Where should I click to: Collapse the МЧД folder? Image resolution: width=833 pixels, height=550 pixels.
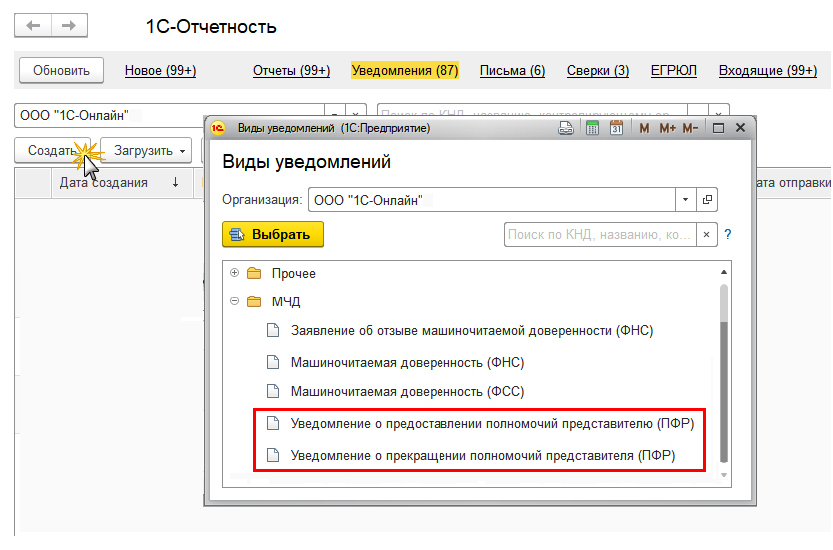click(235, 301)
